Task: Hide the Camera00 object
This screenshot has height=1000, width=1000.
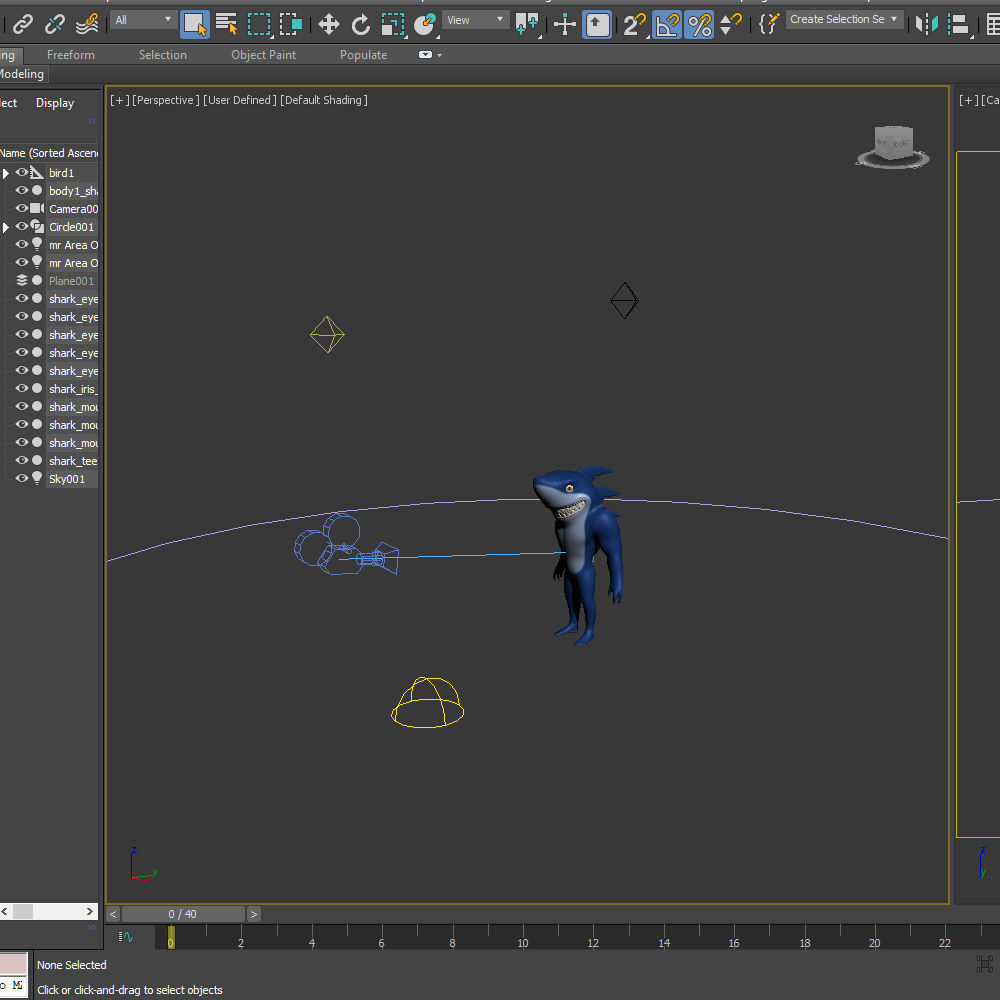Action: click(x=22, y=208)
